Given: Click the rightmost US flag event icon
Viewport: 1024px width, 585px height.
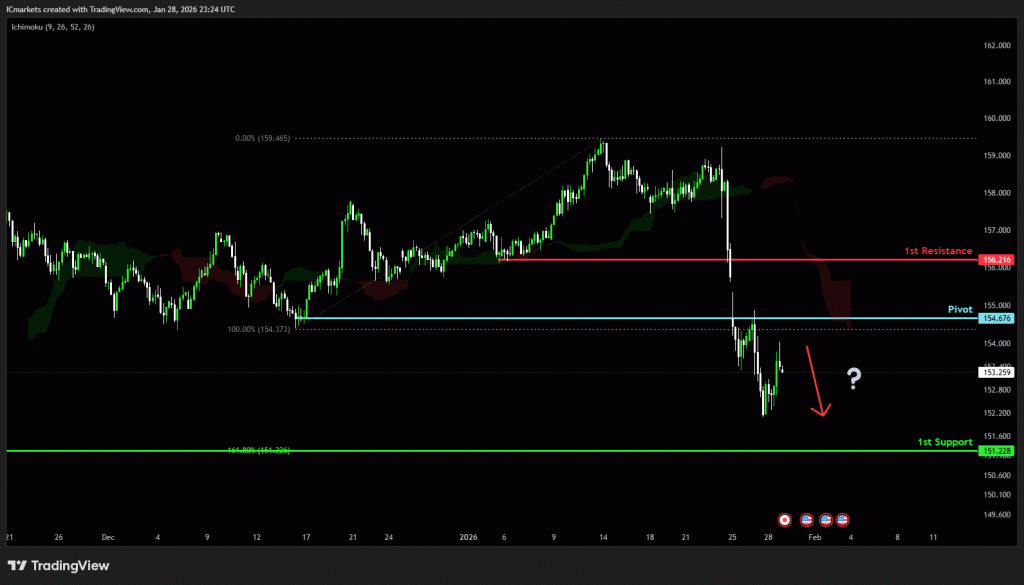Looking at the screenshot, I should coord(843,519).
